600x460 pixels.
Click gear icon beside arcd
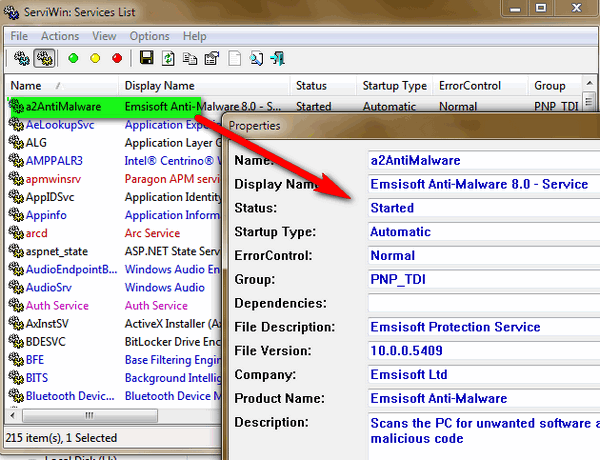tap(16, 233)
